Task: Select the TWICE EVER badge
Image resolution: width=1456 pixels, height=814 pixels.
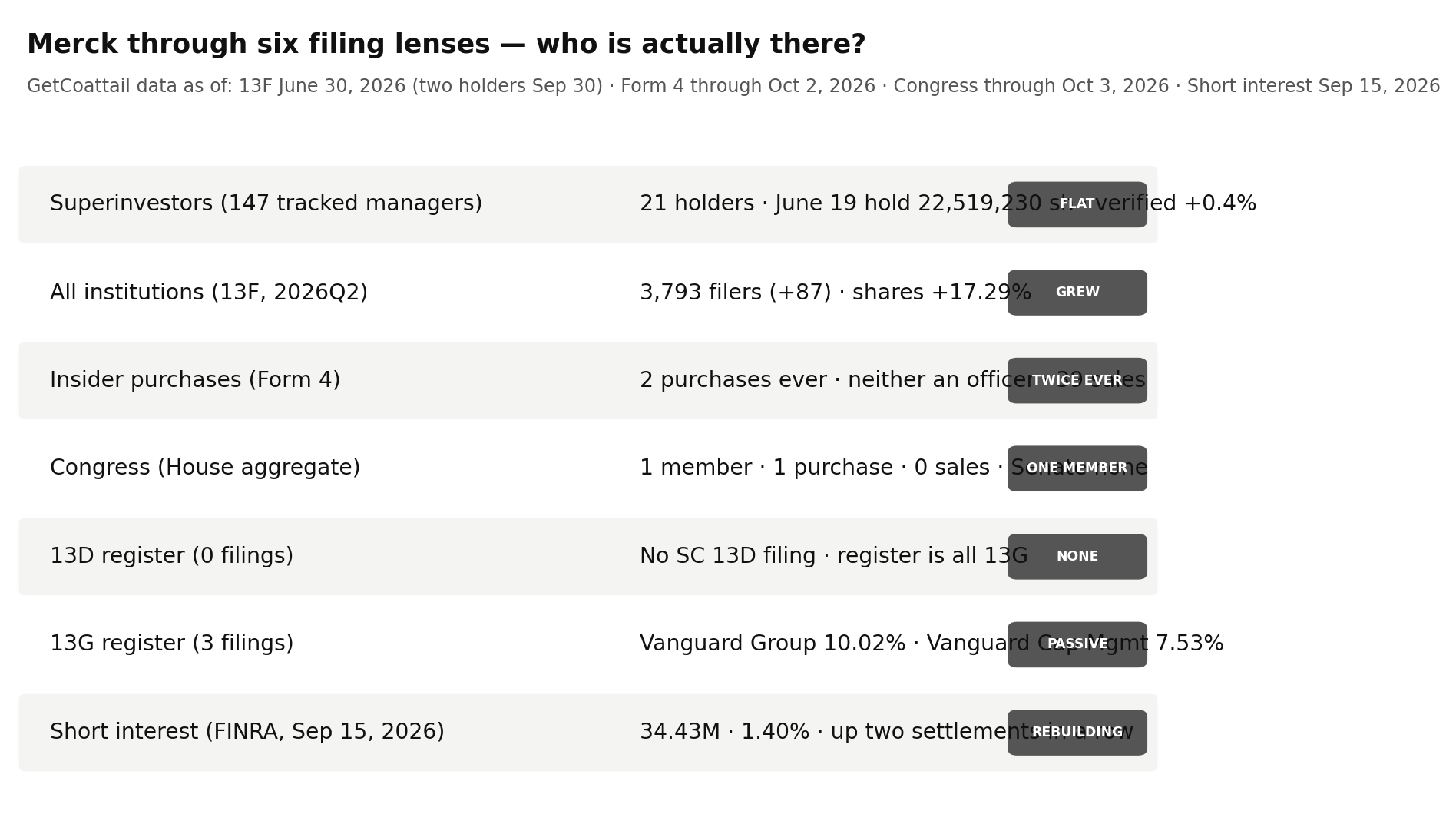Action: click(x=1077, y=380)
